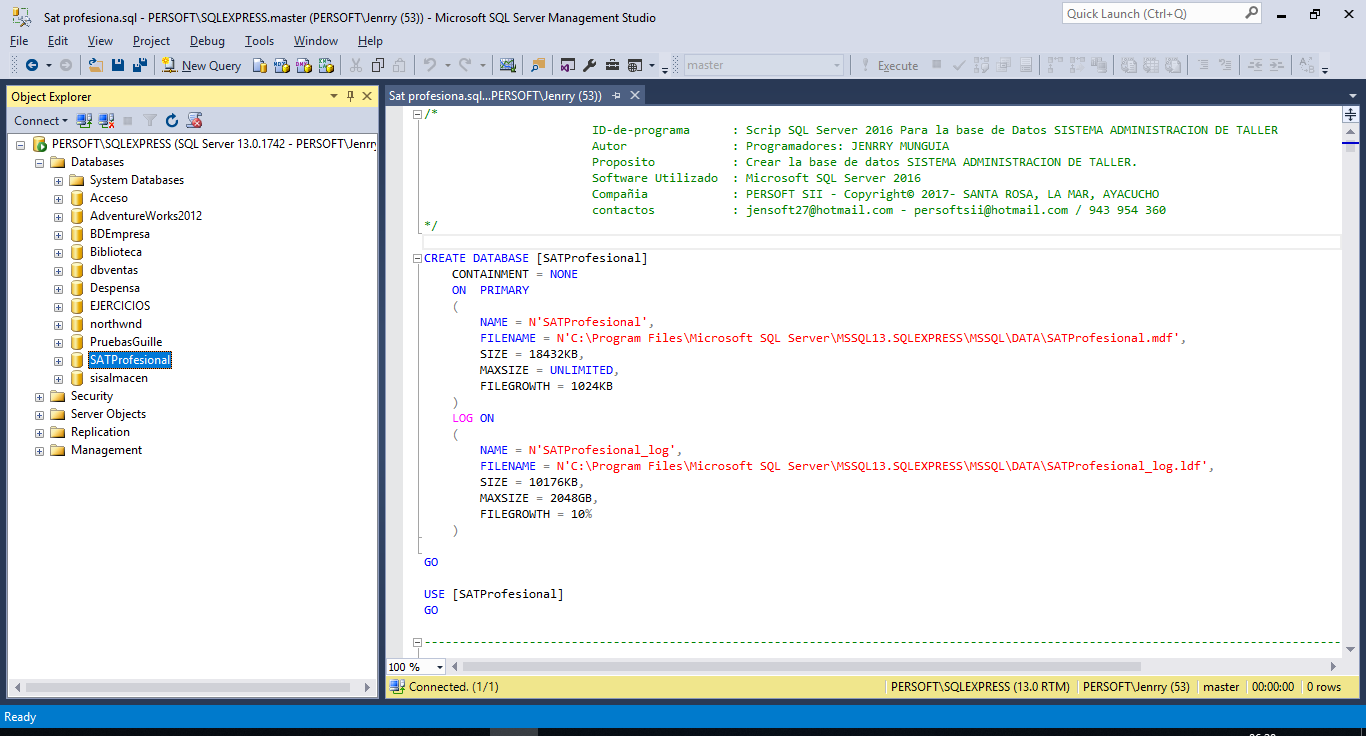This screenshot has height=736, width=1366.
Task: Click the Undo arrow icon
Action: coord(429,65)
